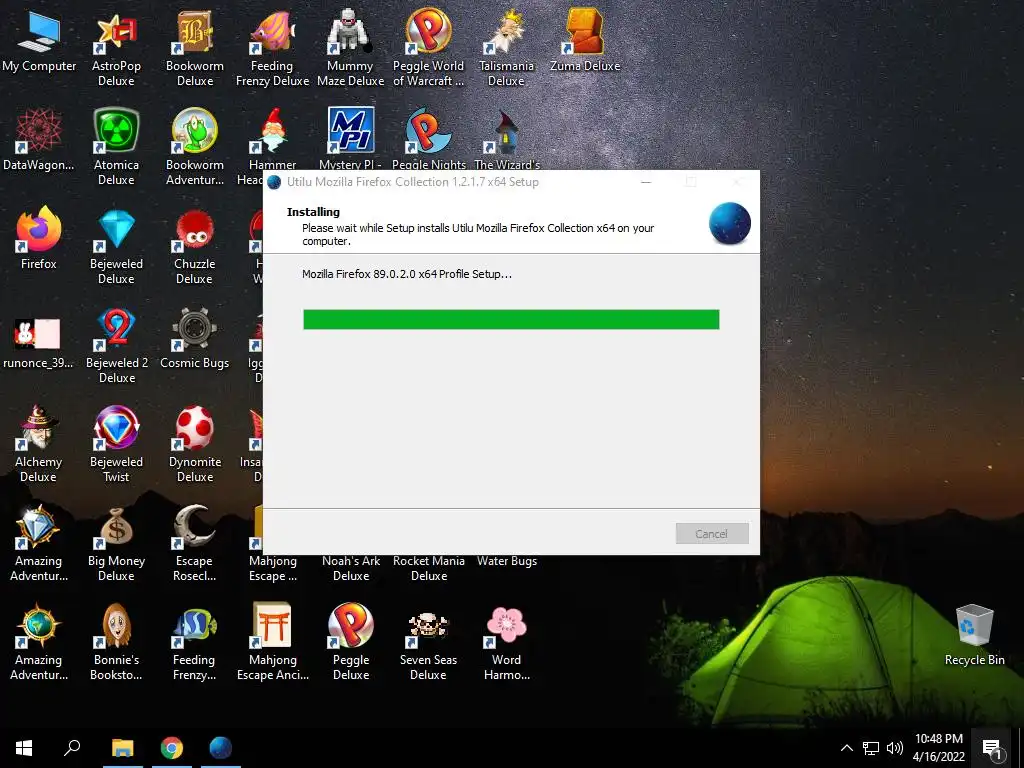Select Peggle Nights shortcut icon

[428, 137]
